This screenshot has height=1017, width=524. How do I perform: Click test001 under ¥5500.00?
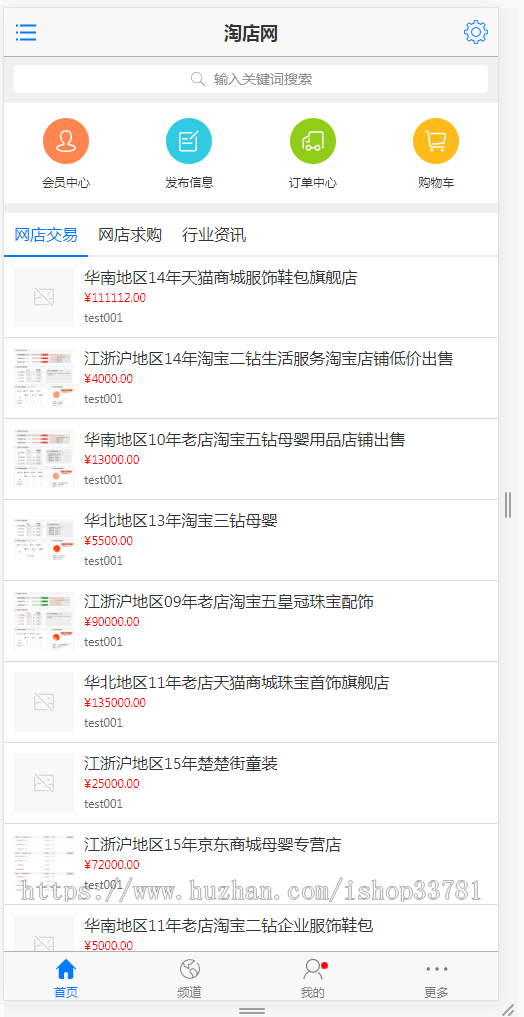coord(103,561)
